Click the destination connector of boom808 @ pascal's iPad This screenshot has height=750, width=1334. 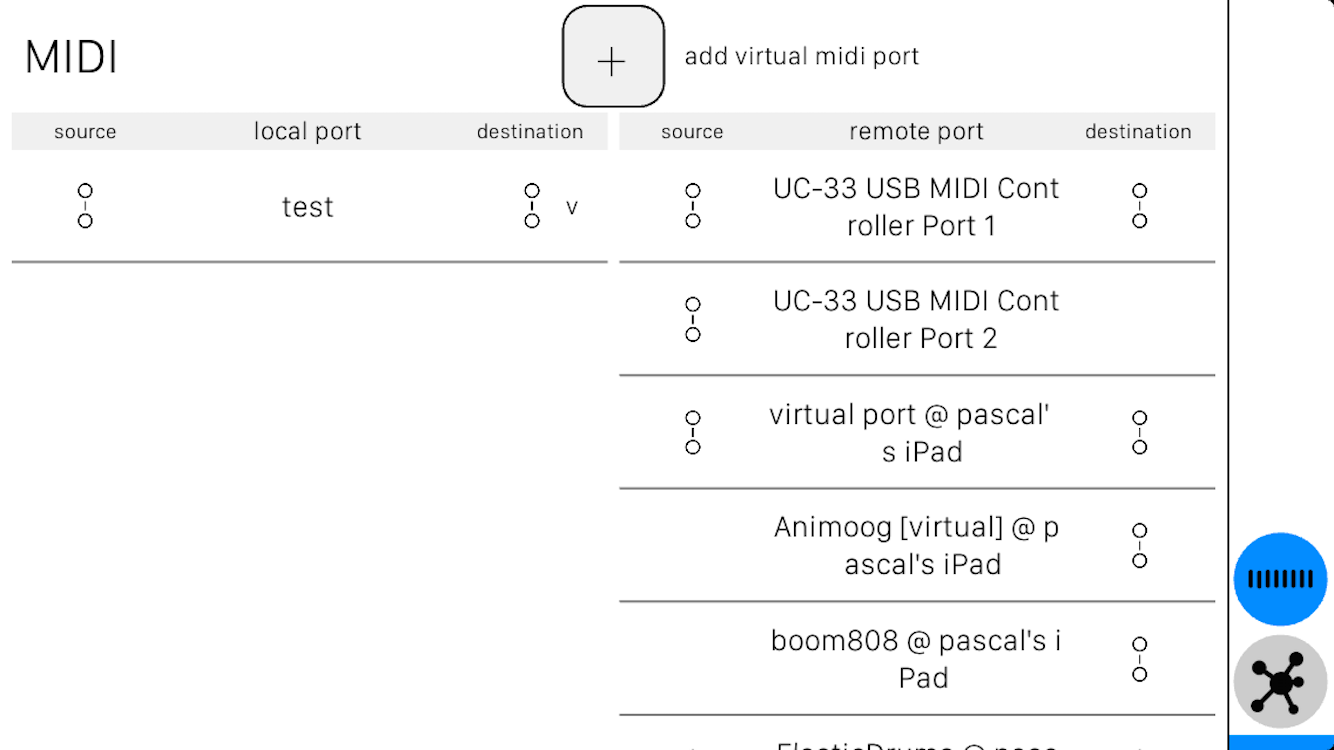[x=1139, y=657]
